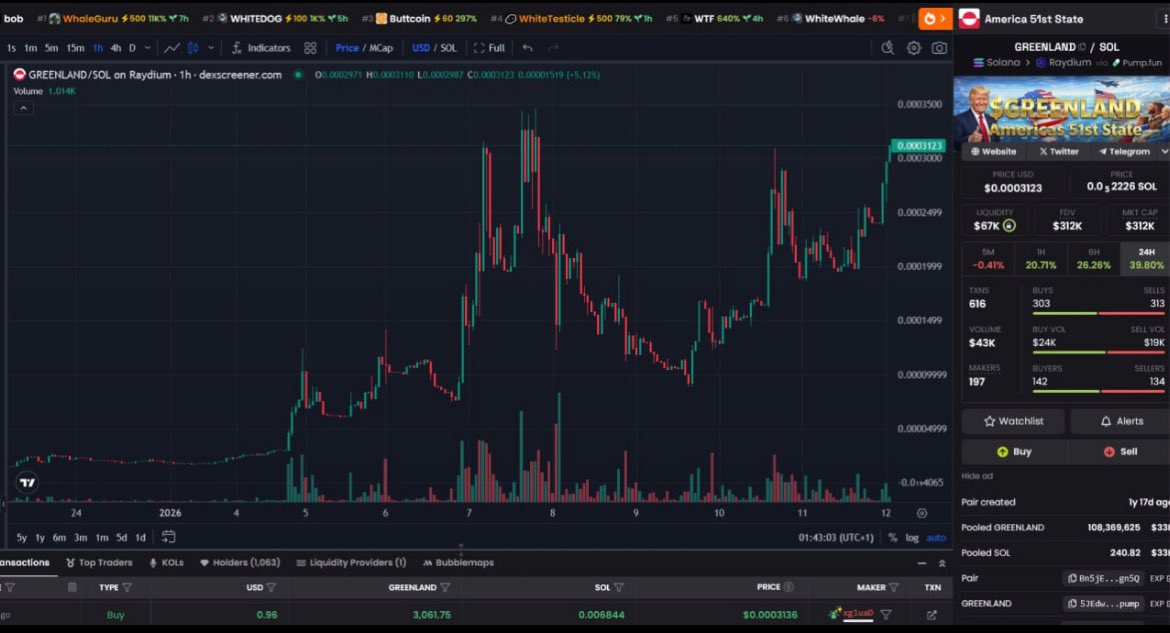Viewport: 1170px width, 633px height.
Task: Select the 4h chart interval
Action: 116,48
